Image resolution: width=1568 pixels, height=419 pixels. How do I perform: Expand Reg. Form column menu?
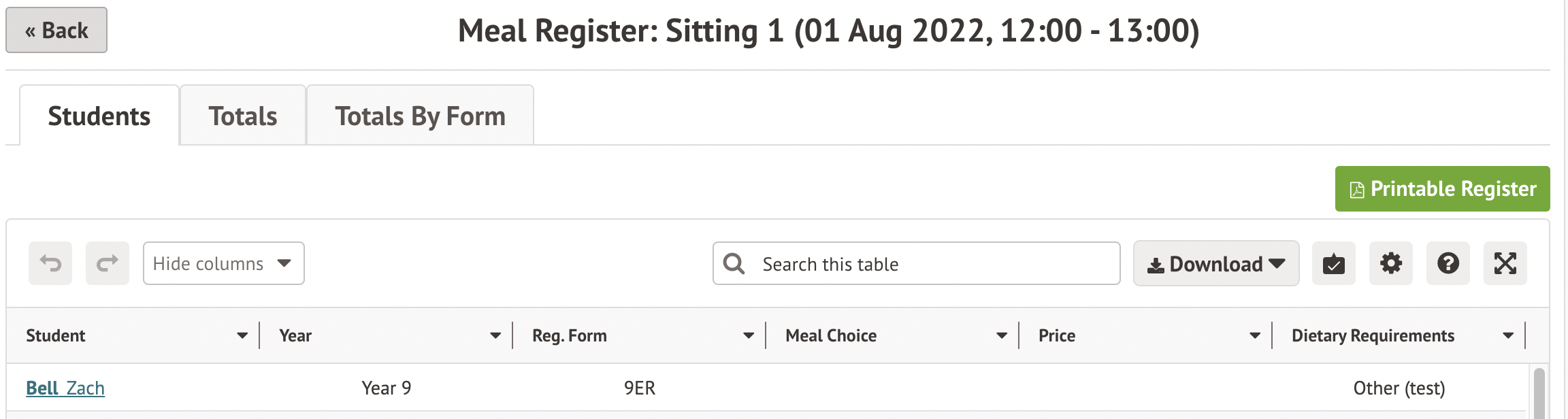[749, 335]
